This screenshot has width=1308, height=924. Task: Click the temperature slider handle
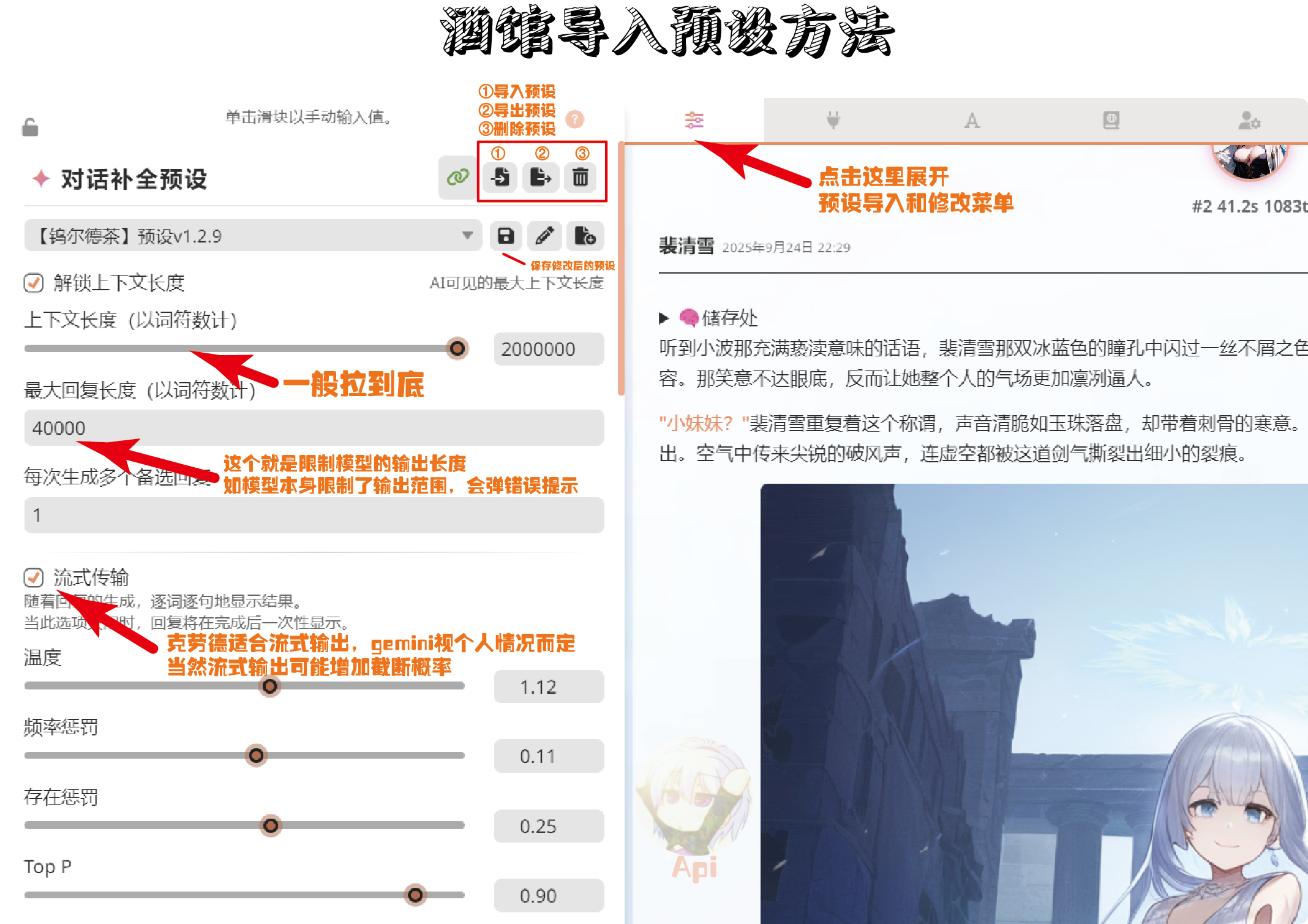(x=270, y=686)
